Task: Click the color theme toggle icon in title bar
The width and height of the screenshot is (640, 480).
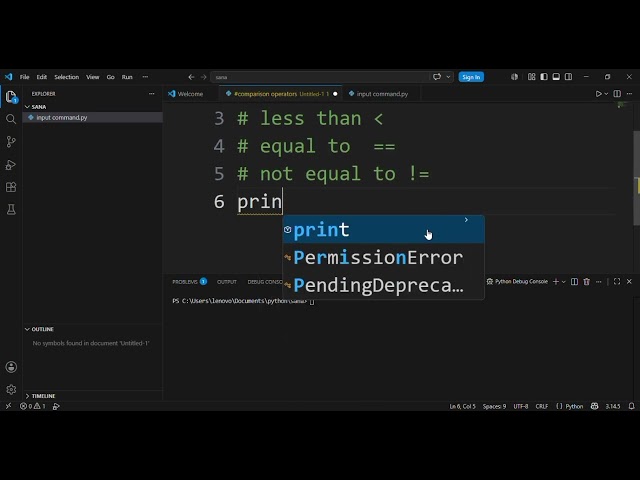Action: click(514, 77)
